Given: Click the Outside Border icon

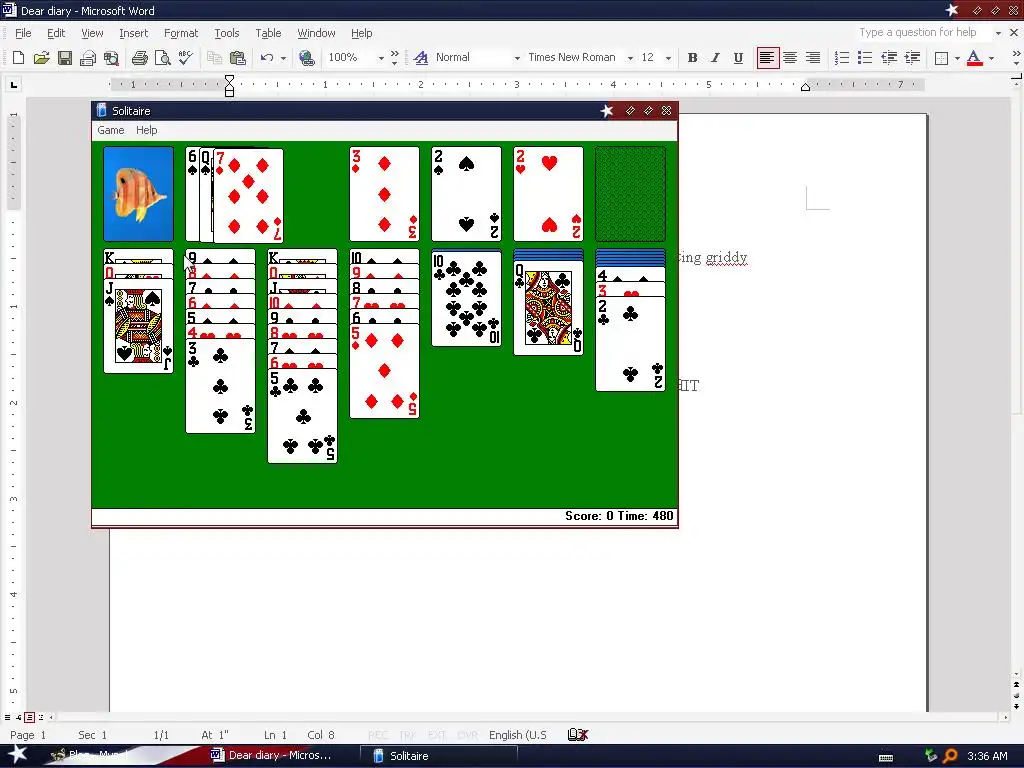Looking at the screenshot, I should pyautogui.click(x=941, y=57).
